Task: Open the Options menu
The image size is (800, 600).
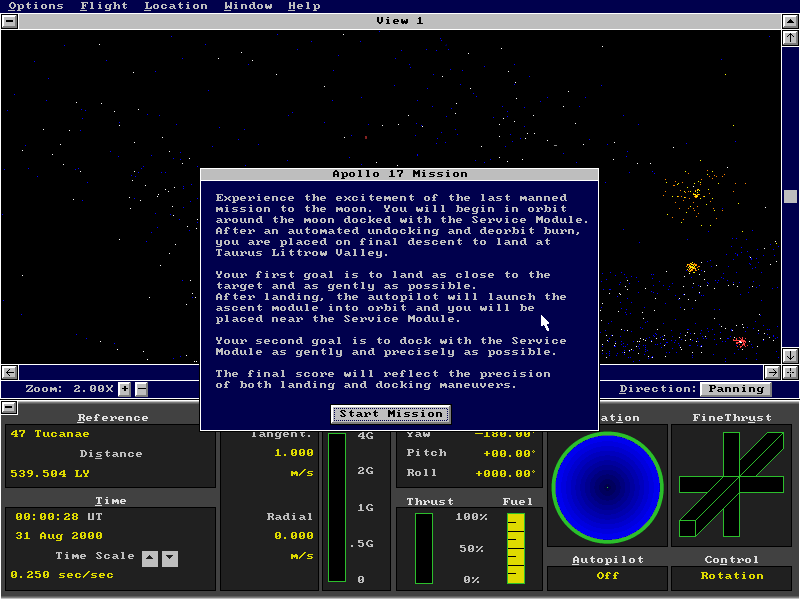Action: 36,6
